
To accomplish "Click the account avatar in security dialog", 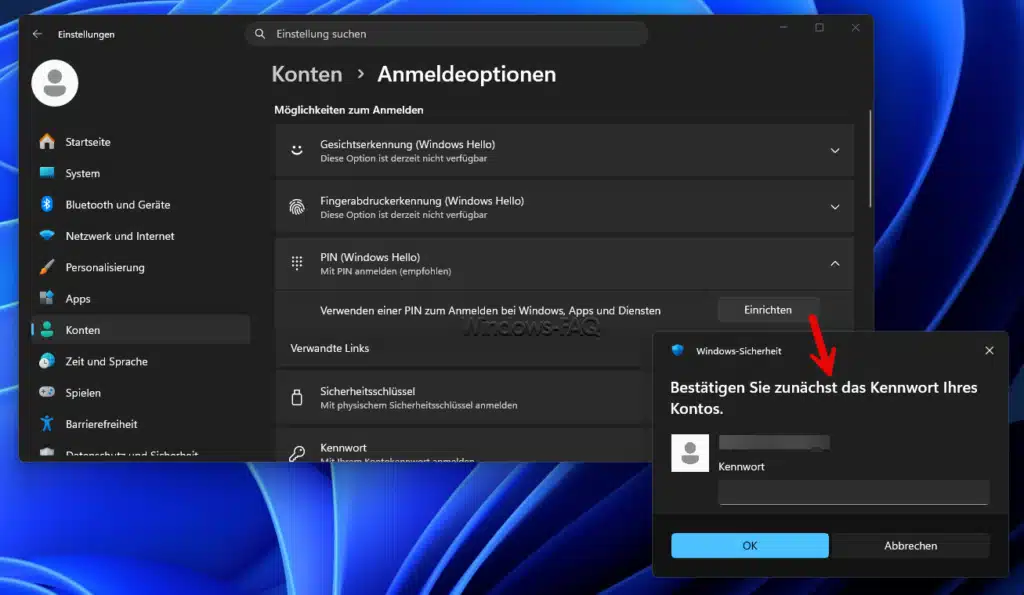I will [x=690, y=453].
